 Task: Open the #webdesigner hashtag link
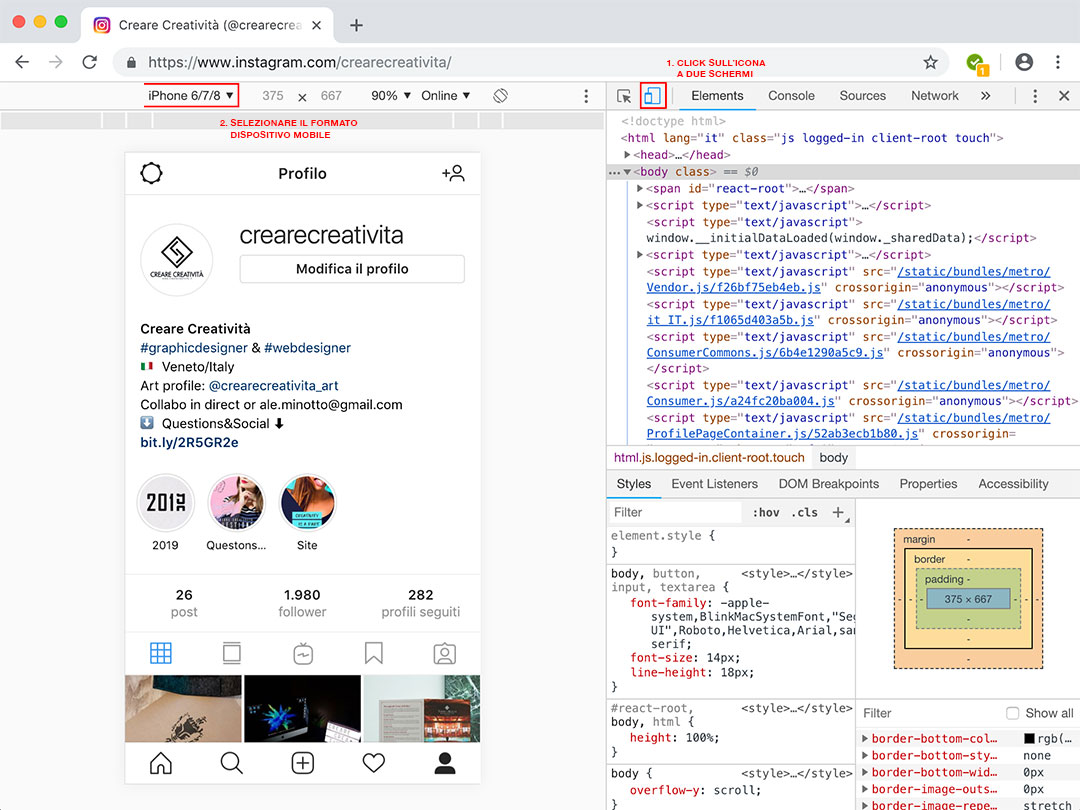[307, 348]
